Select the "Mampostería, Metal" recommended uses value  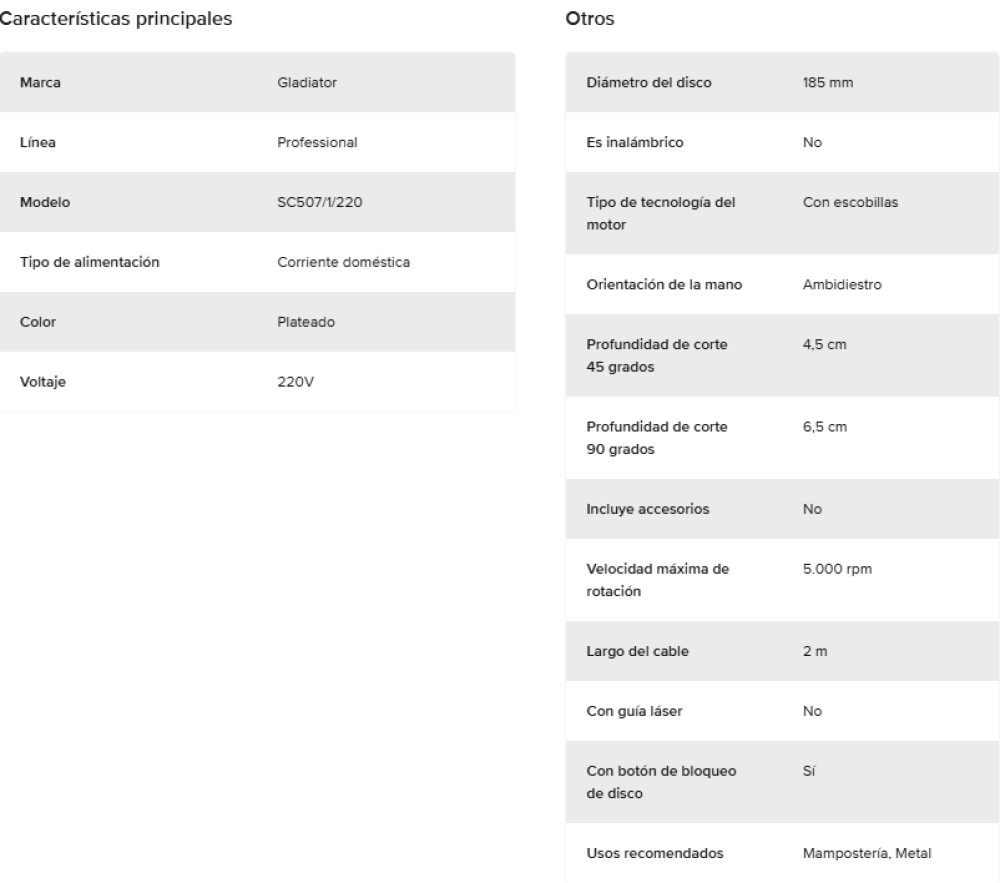(x=867, y=853)
